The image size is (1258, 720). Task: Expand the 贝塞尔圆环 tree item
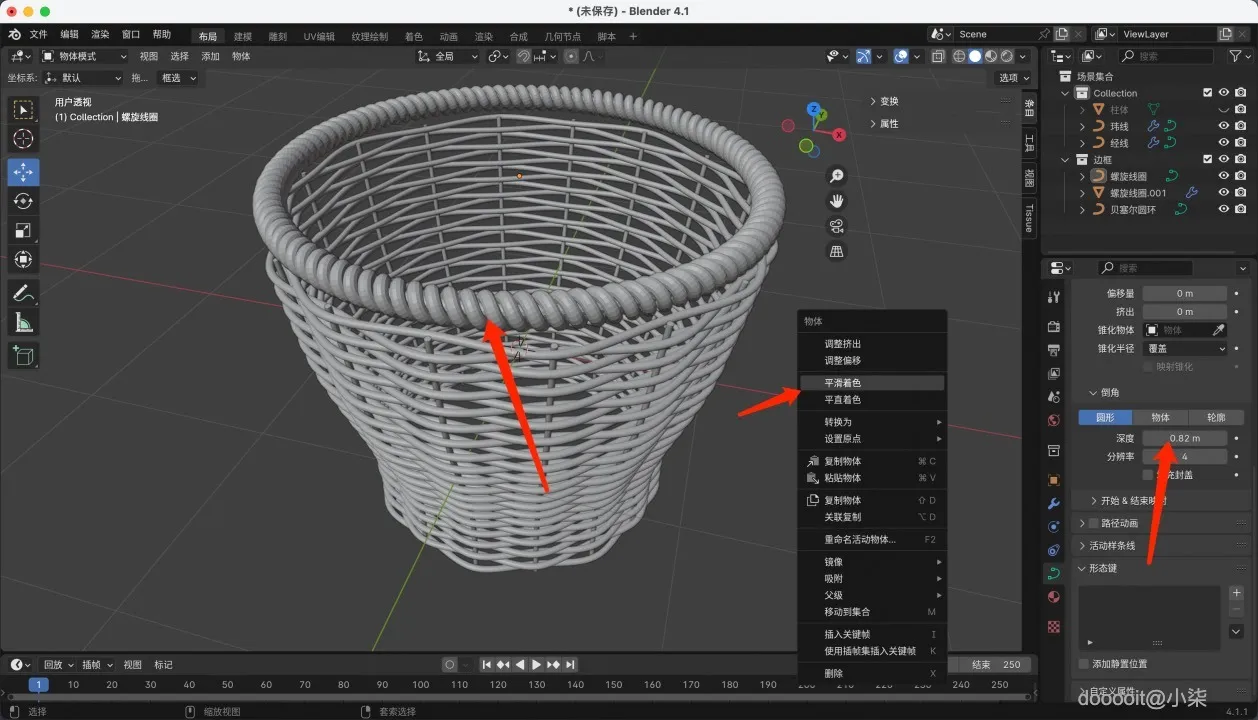(1082, 210)
